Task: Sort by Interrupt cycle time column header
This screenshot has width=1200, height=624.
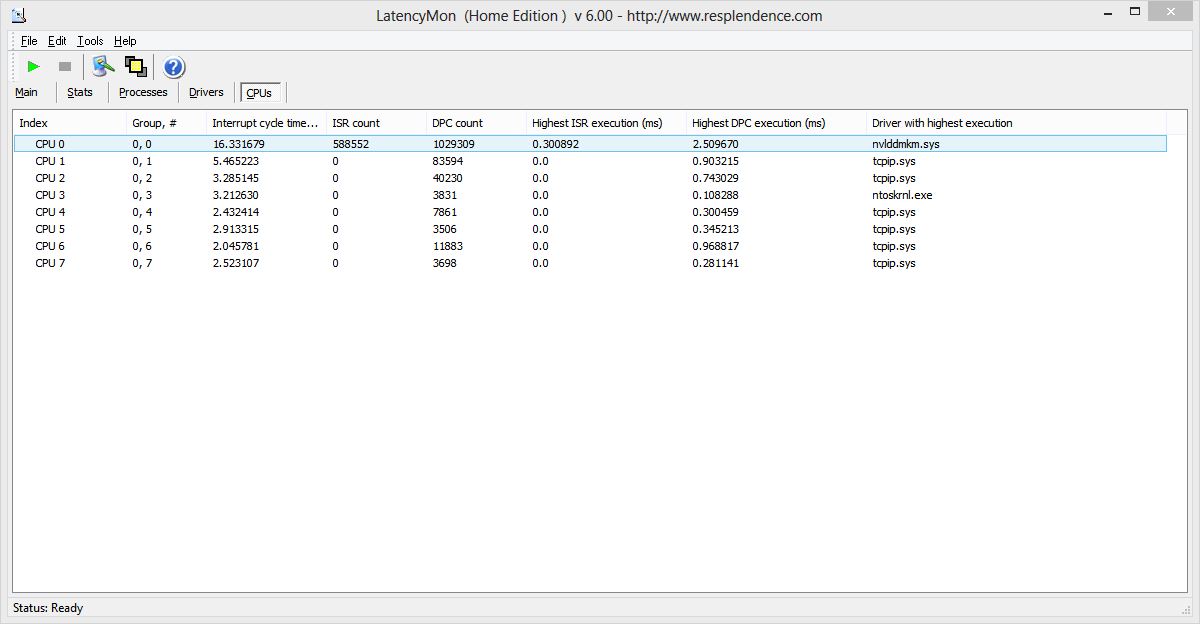Action: tap(267, 123)
